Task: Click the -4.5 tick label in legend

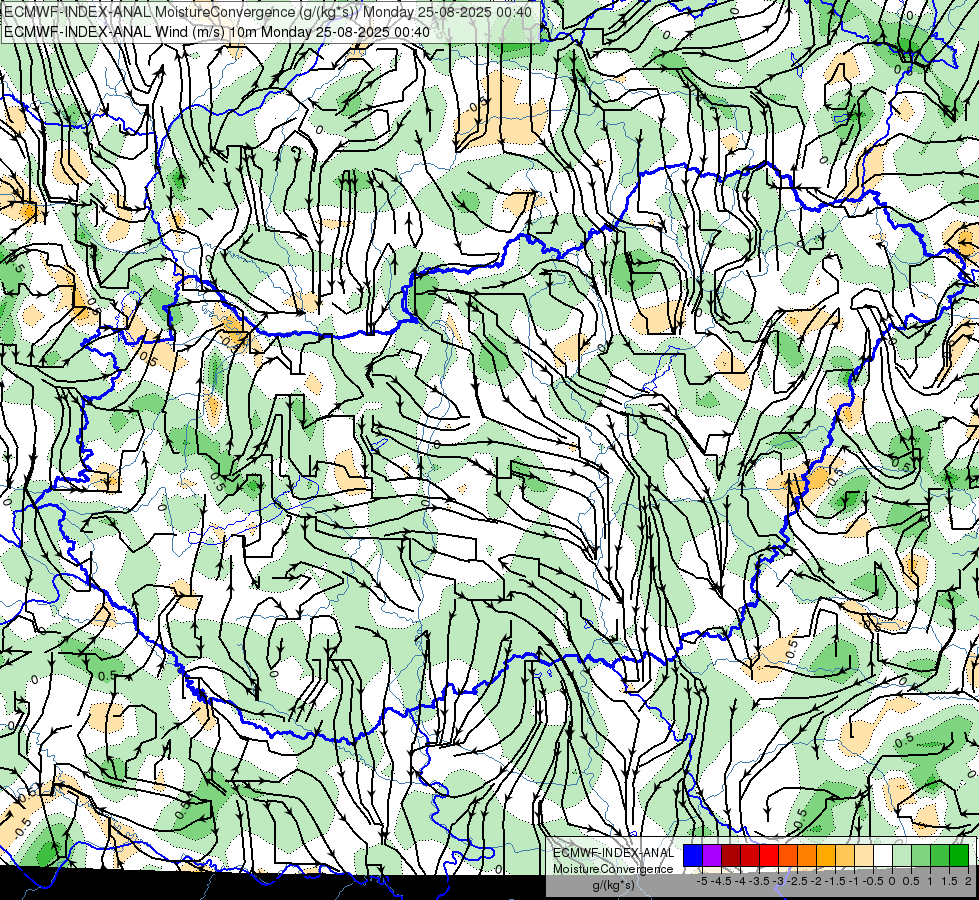Action: point(722,881)
